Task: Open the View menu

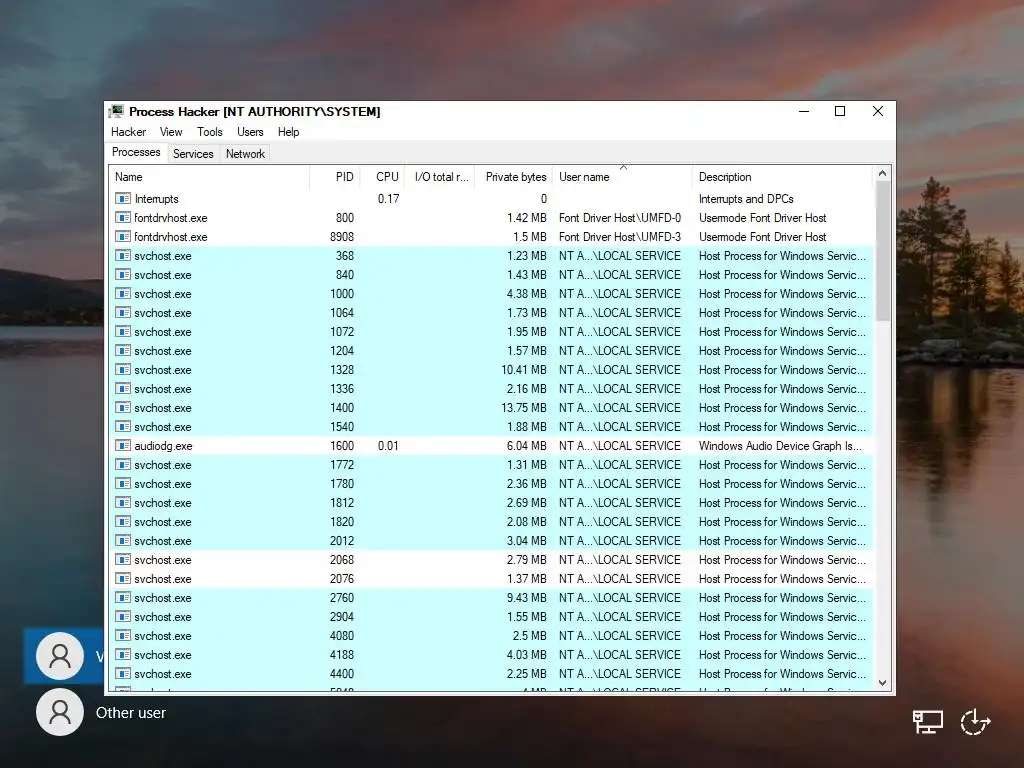Action: pos(171,132)
